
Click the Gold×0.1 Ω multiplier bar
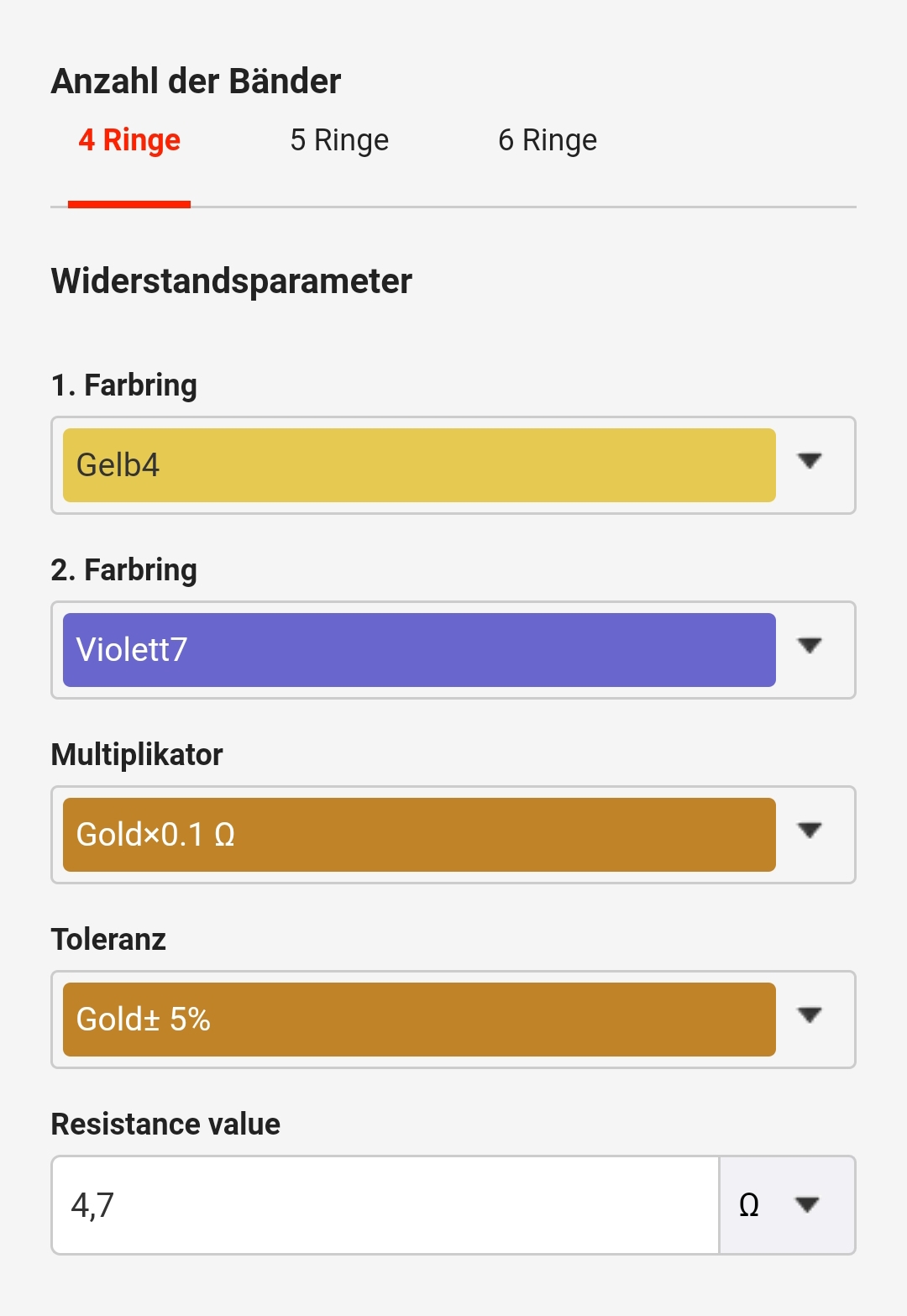point(419,835)
